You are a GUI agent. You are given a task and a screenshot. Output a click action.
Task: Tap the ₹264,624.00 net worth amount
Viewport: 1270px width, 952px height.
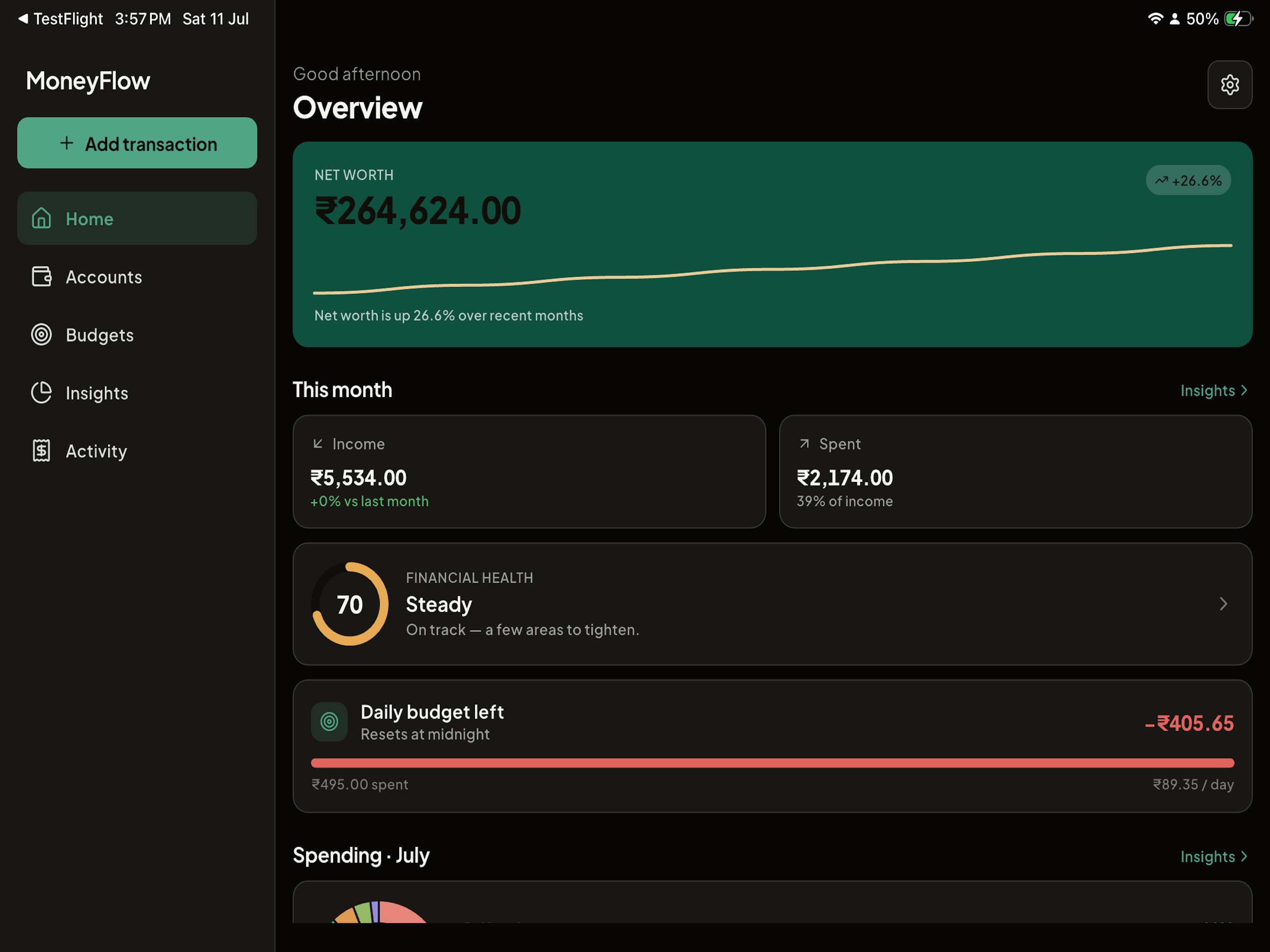[418, 211]
